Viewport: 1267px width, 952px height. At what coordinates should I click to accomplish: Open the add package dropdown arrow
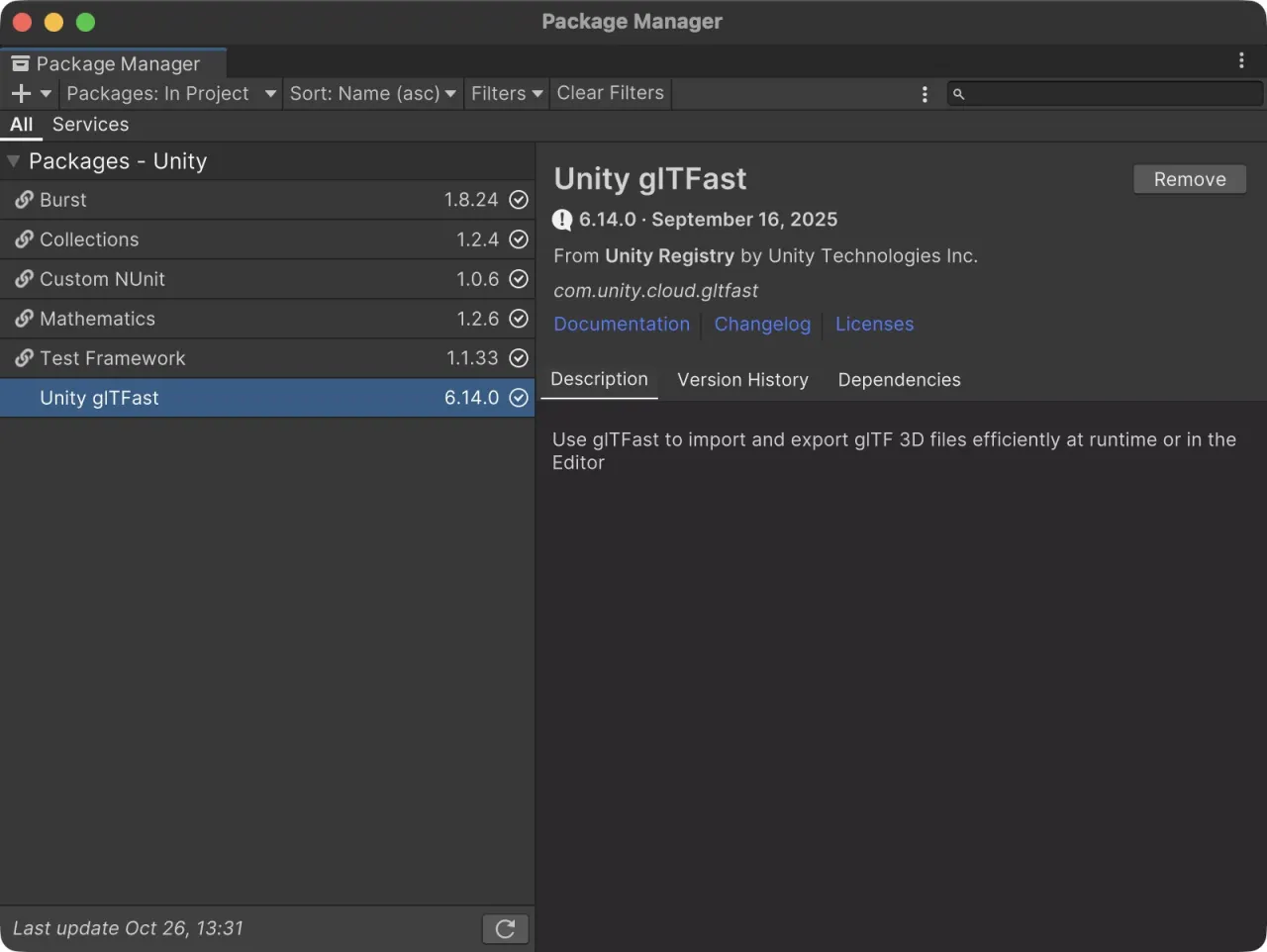click(x=46, y=94)
